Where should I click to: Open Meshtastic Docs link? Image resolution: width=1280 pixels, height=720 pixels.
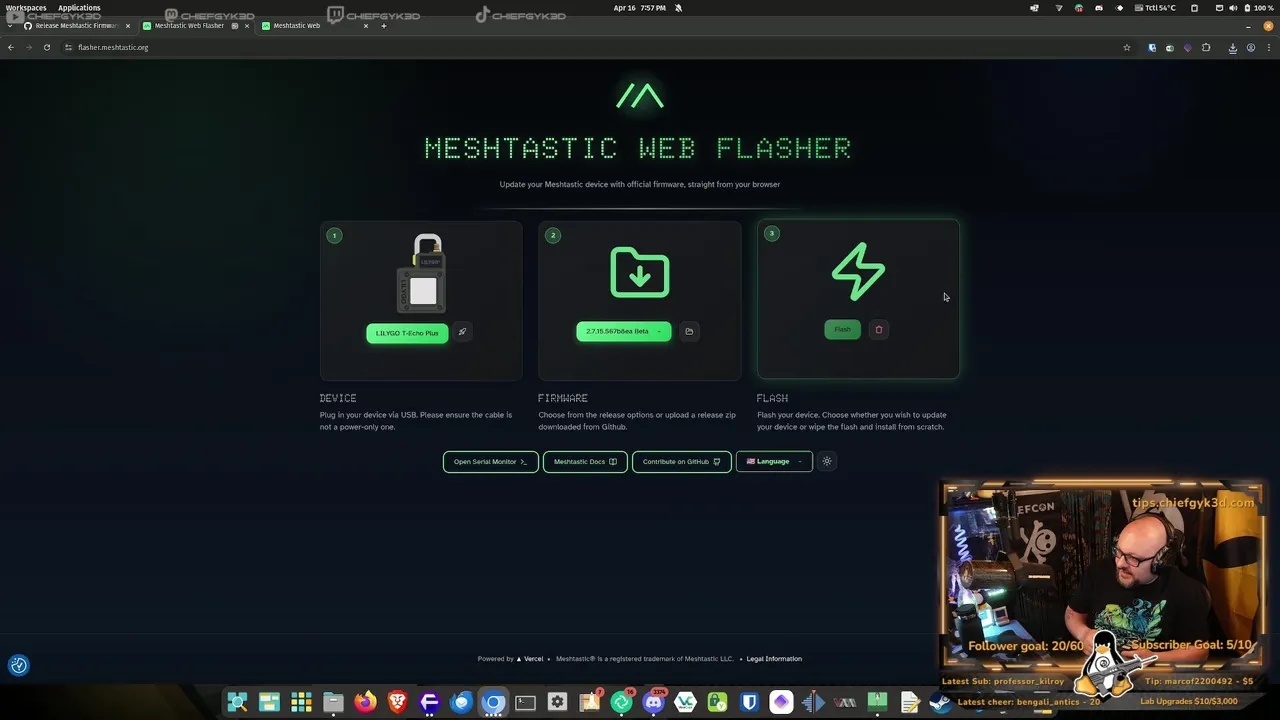pos(585,462)
